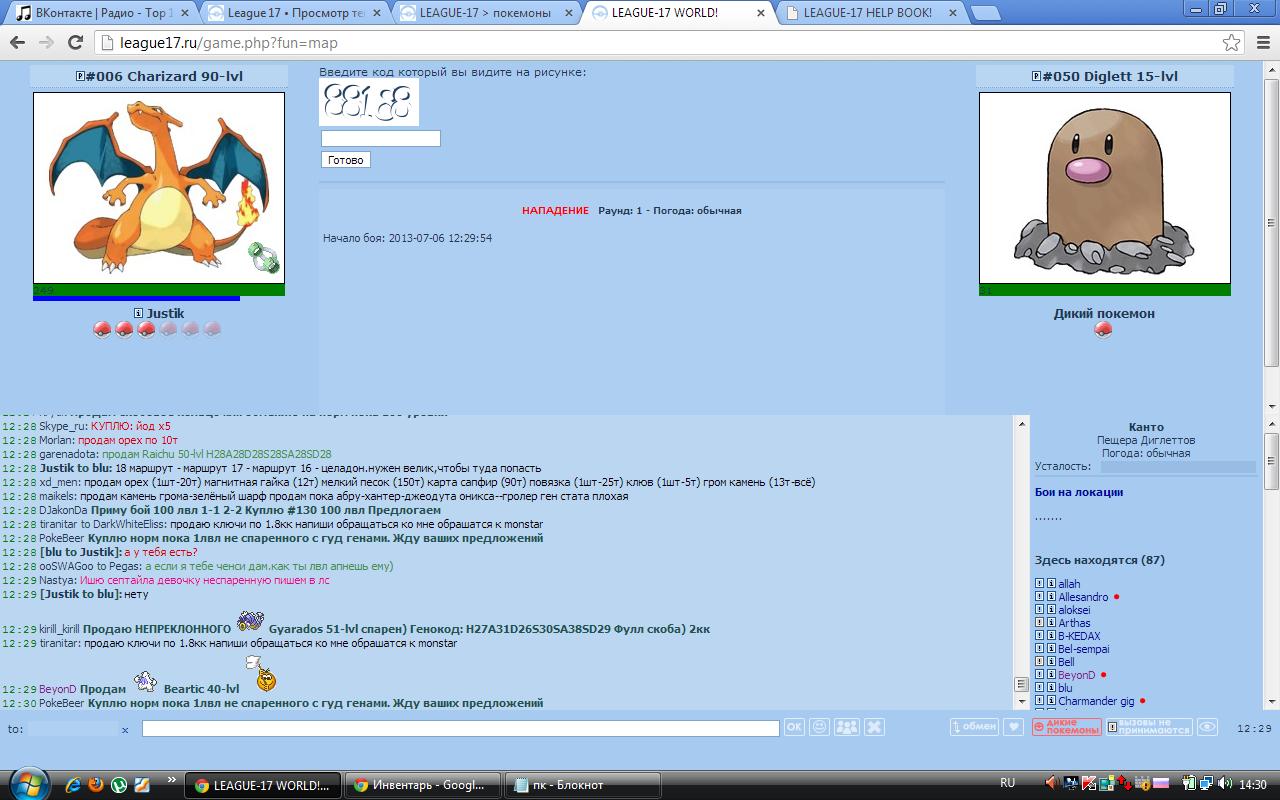Click the smiley emoticon icon in chat bar
1280x800 pixels.
(x=820, y=727)
